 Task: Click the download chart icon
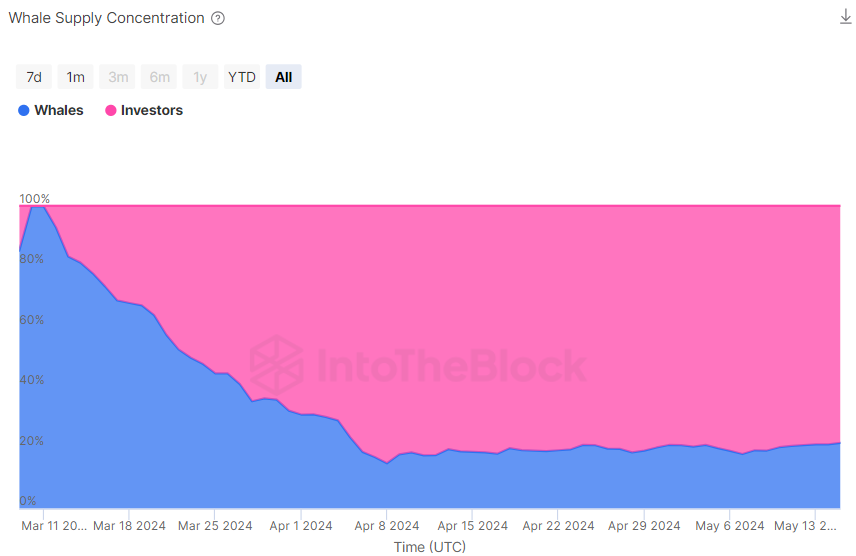(845, 17)
